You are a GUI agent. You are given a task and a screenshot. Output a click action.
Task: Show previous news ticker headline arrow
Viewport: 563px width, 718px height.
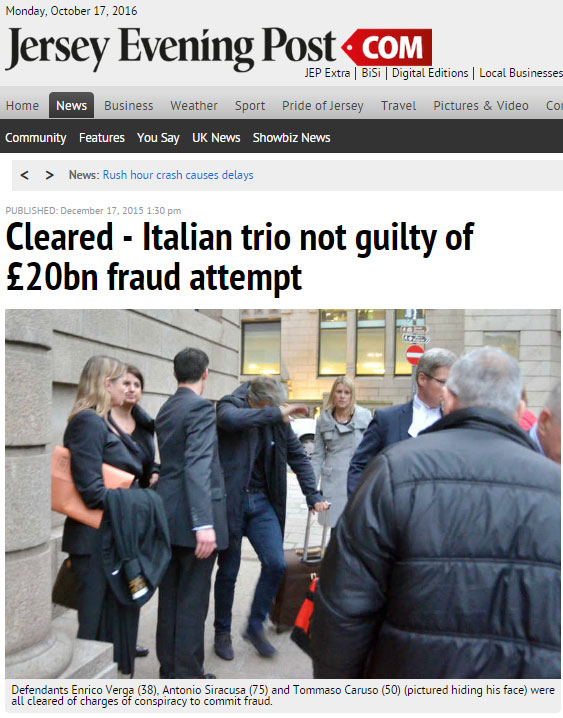[x=25, y=175]
